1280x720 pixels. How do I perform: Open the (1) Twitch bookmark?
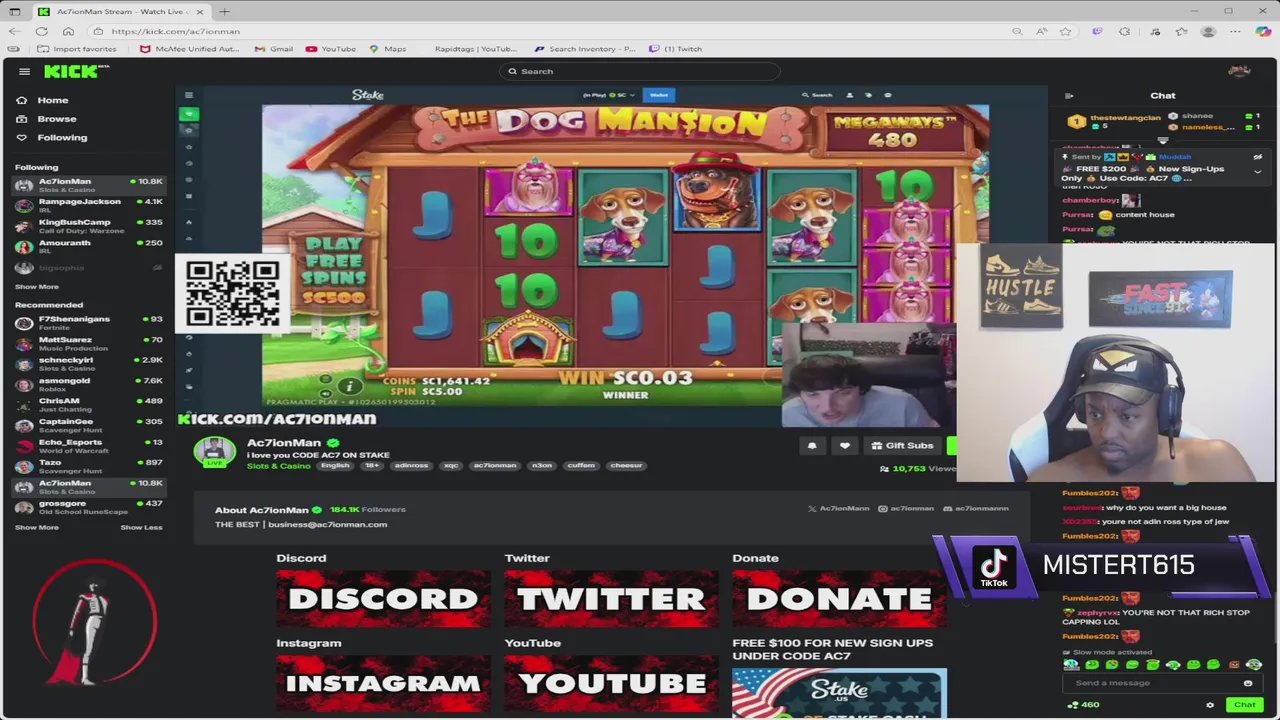(x=676, y=49)
